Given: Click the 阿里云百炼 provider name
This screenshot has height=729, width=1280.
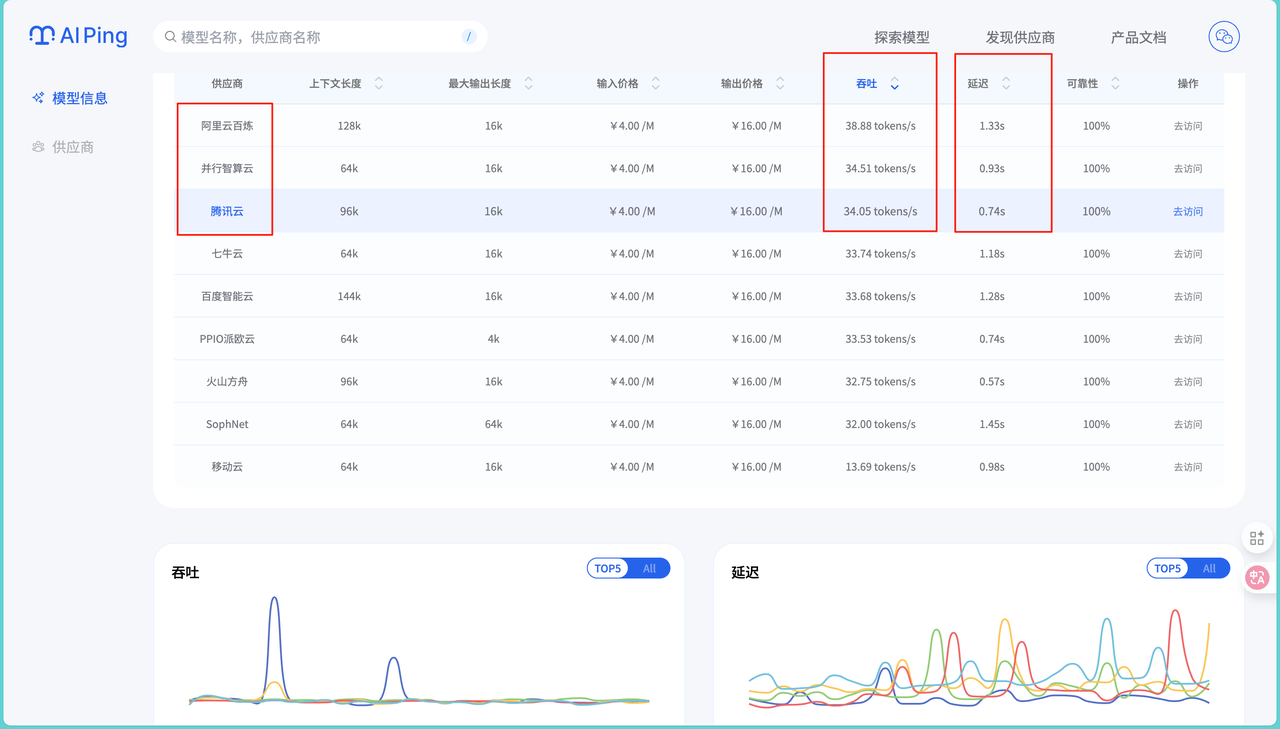Looking at the screenshot, I should tap(227, 126).
